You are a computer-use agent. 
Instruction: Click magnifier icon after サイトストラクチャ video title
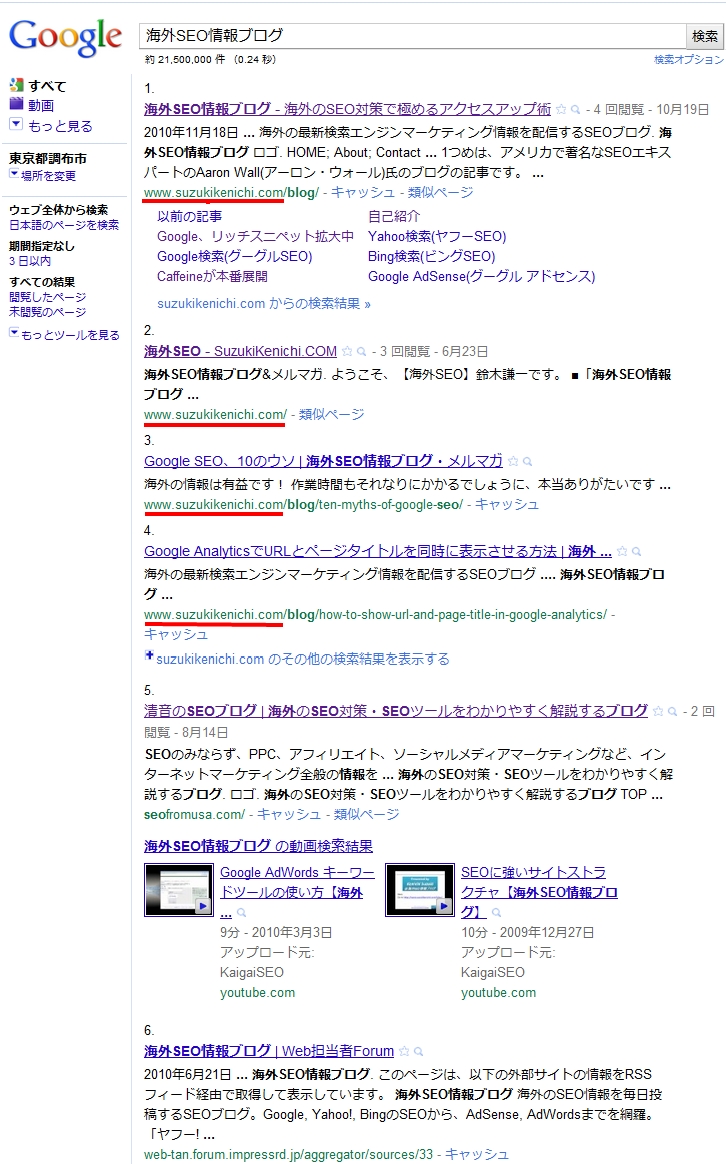click(497, 912)
